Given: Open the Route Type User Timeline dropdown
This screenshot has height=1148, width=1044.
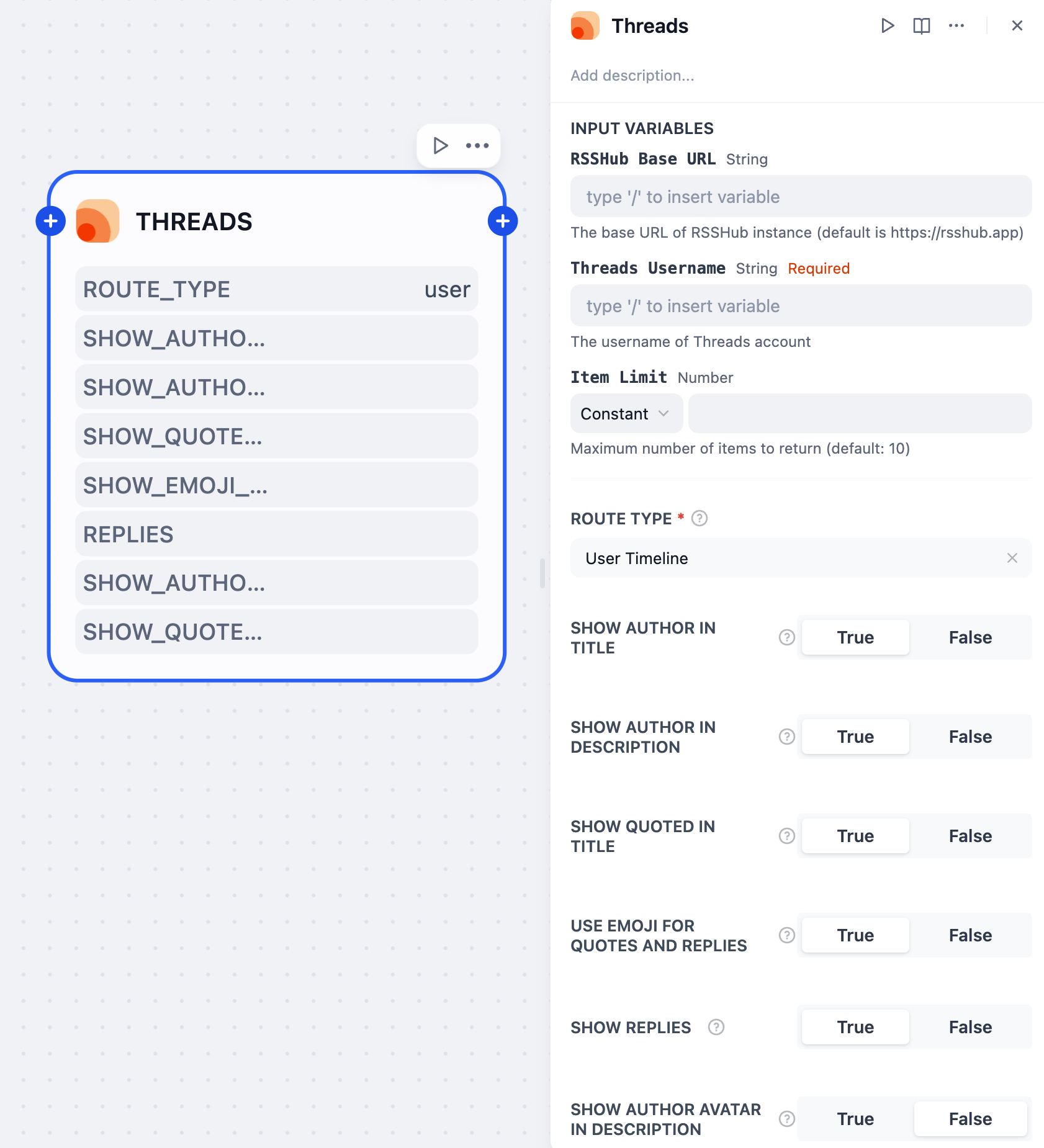Looking at the screenshot, I should pos(788,558).
